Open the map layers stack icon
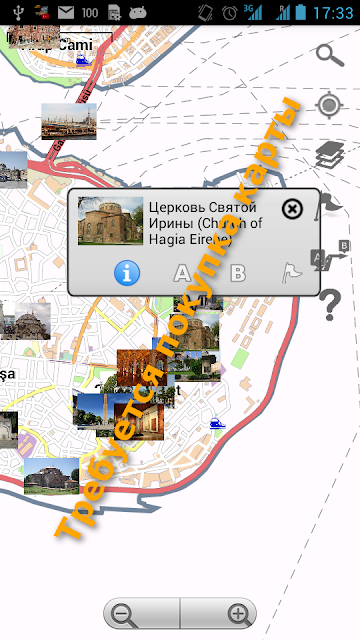The height and width of the screenshot is (640, 360). tap(330, 155)
